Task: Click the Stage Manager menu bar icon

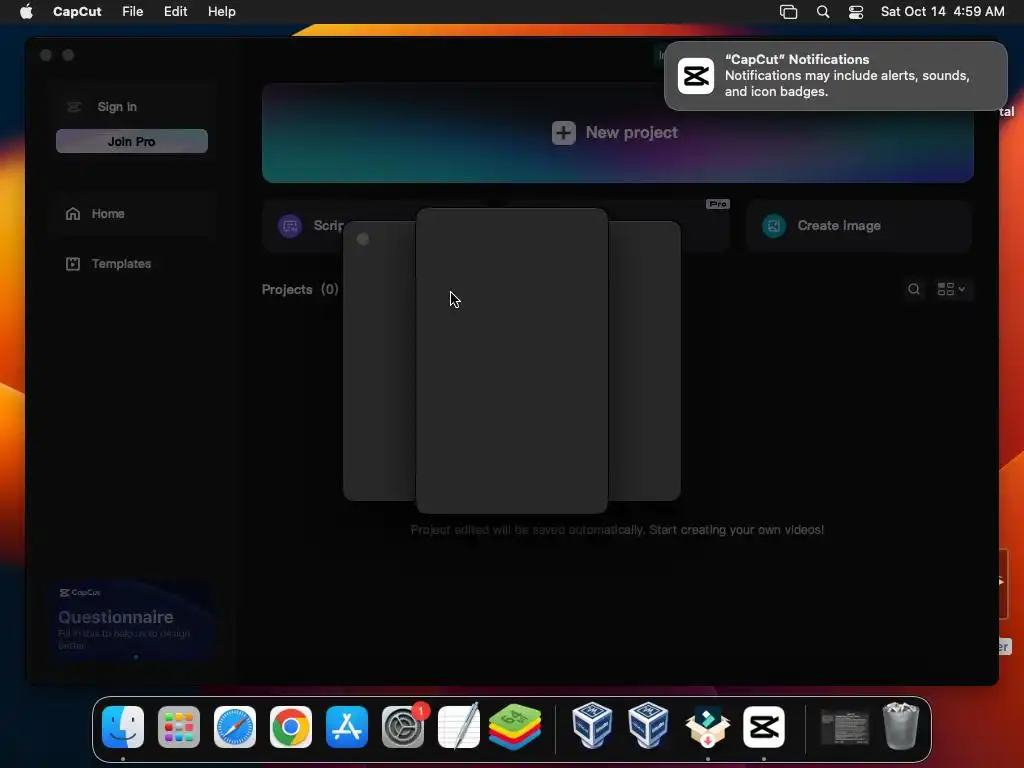Action: click(788, 12)
